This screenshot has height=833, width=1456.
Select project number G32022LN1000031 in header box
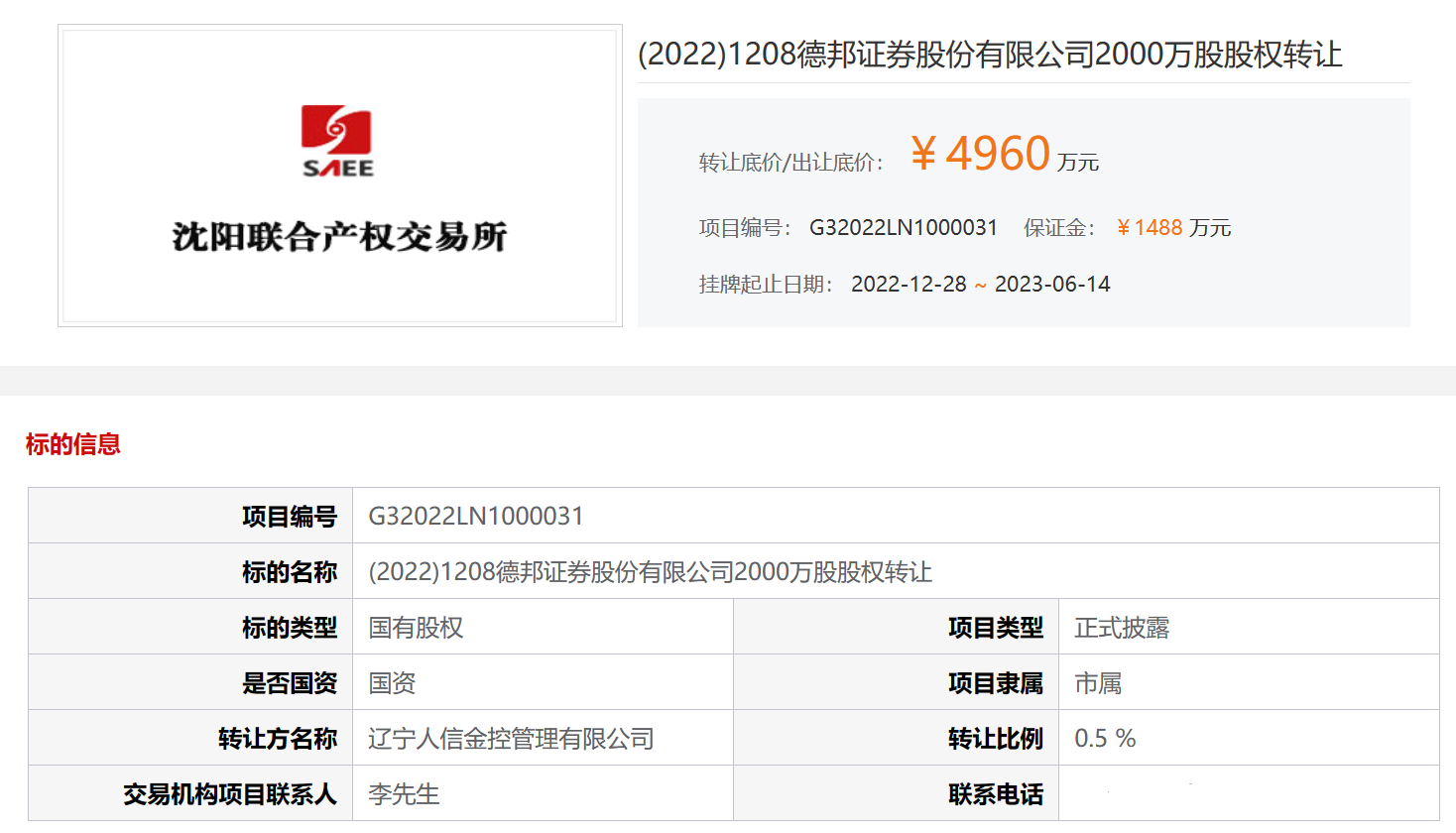coord(904,228)
